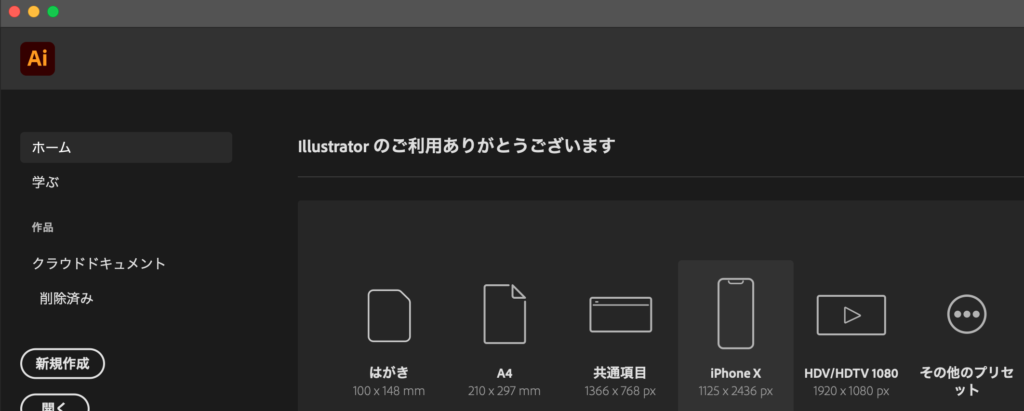Open クラウドドキュメント in the sidebar
The height and width of the screenshot is (411, 1024).
click(99, 264)
